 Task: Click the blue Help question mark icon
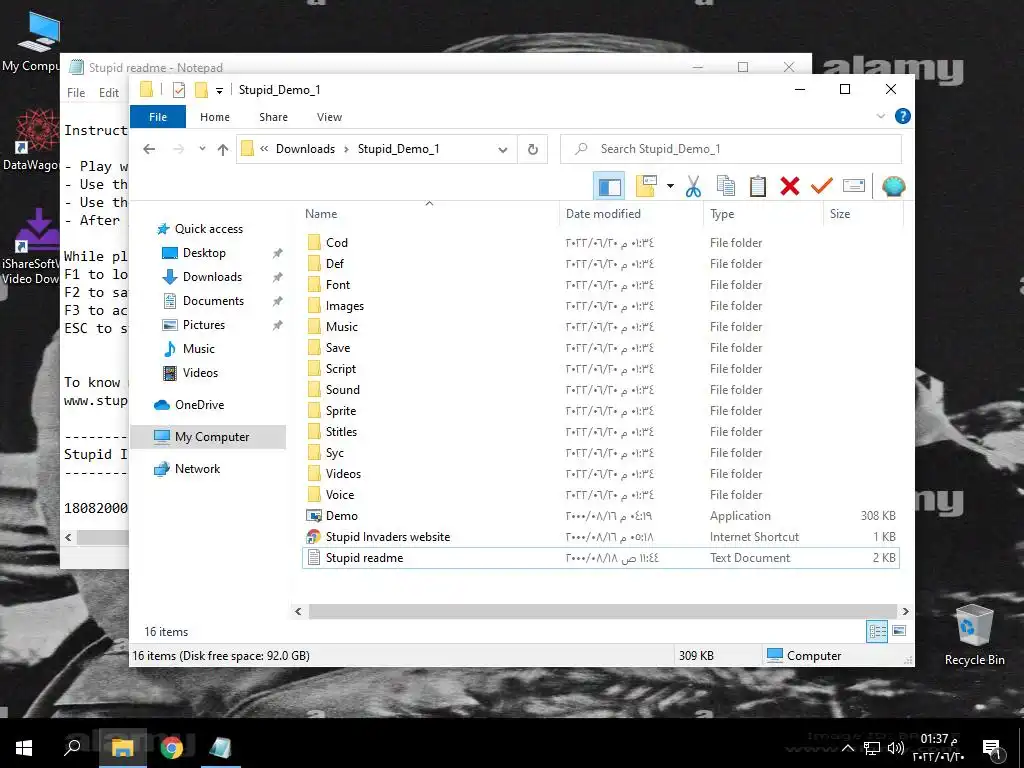[903, 116]
